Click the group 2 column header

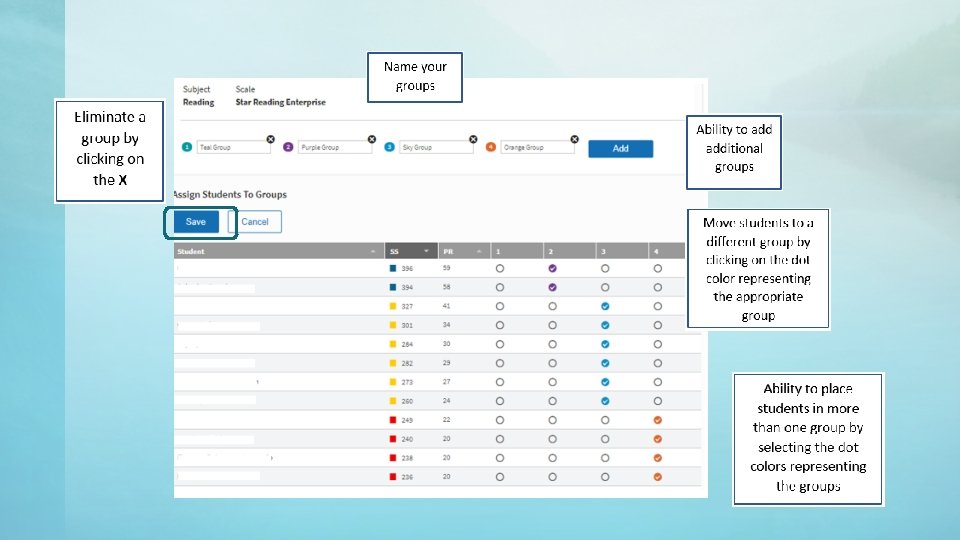coord(569,251)
